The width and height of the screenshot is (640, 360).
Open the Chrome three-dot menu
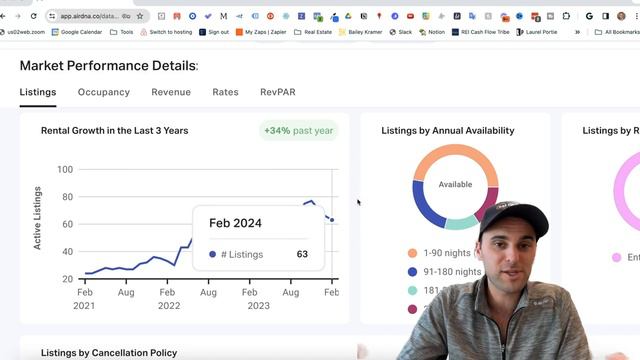(636, 16)
